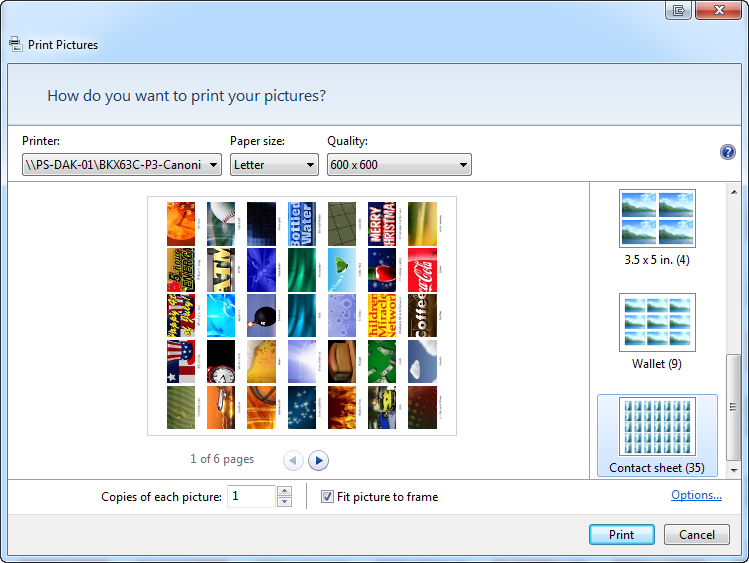The width and height of the screenshot is (749, 563).
Task: Select the 3.5 x 5 in. (4) layout
Action: pyautogui.click(x=657, y=228)
